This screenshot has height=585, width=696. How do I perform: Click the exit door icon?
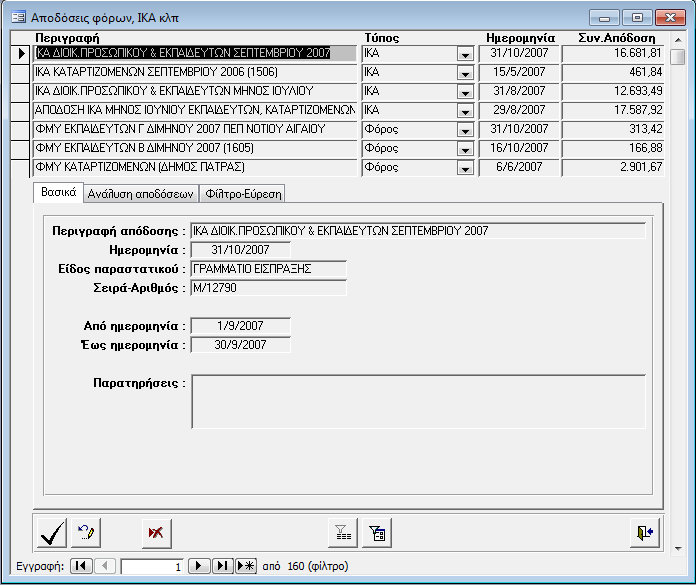645,533
